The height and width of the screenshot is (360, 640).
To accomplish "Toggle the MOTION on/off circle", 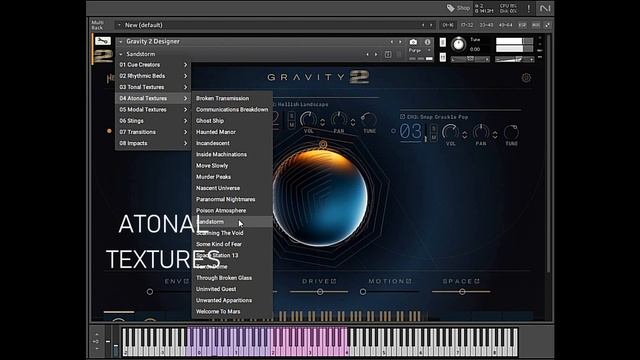I will [363, 292].
